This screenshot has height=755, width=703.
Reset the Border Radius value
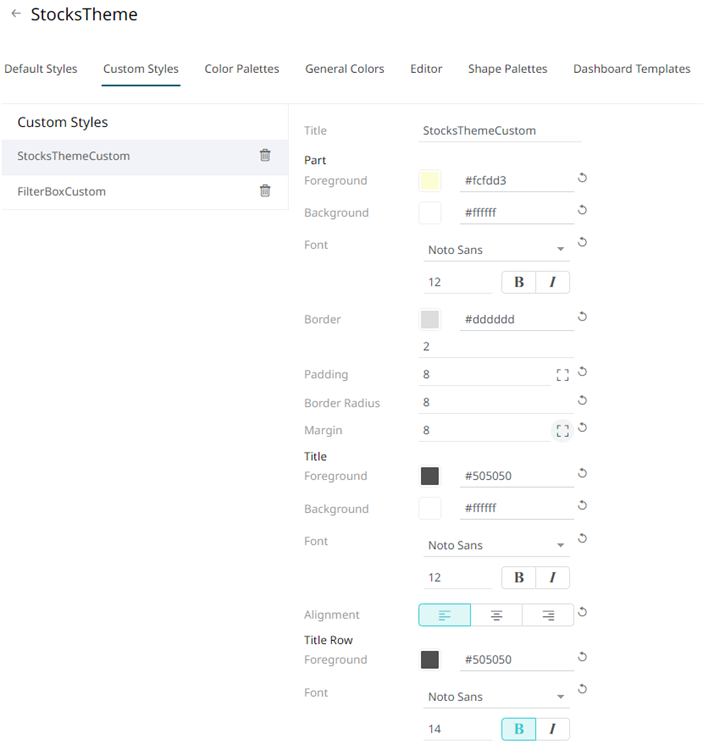(x=582, y=400)
